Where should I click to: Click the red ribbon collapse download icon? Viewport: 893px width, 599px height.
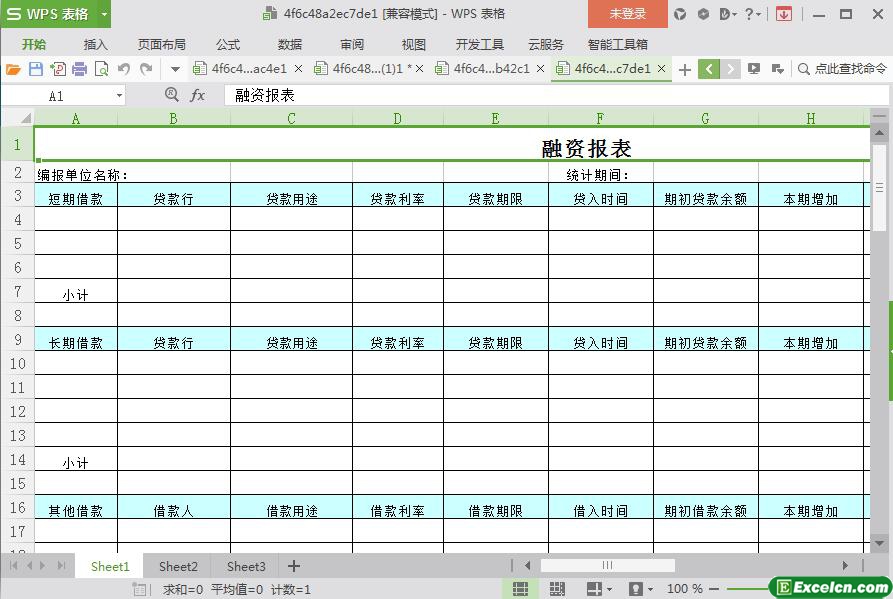[x=784, y=14]
